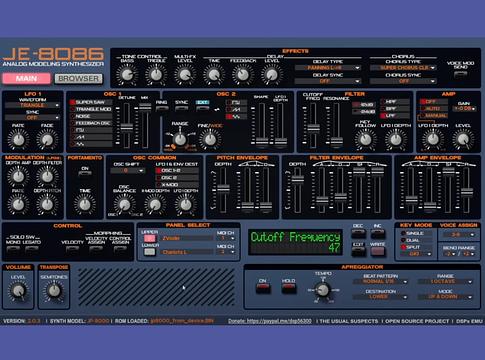Click the OSC 1 Detune slider
Screen dimensions: 485x360
point(126,126)
